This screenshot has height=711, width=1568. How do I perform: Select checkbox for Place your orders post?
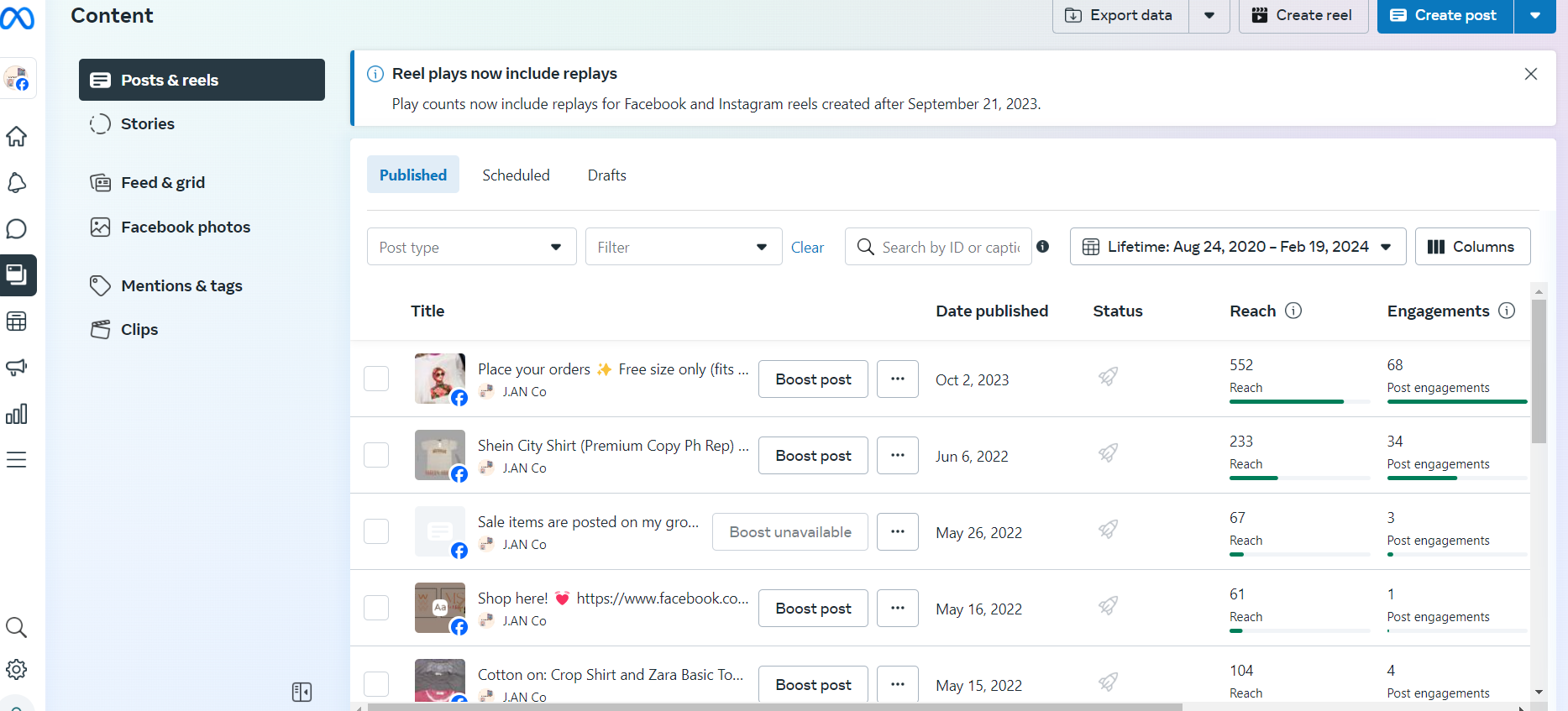tap(376, 379)
